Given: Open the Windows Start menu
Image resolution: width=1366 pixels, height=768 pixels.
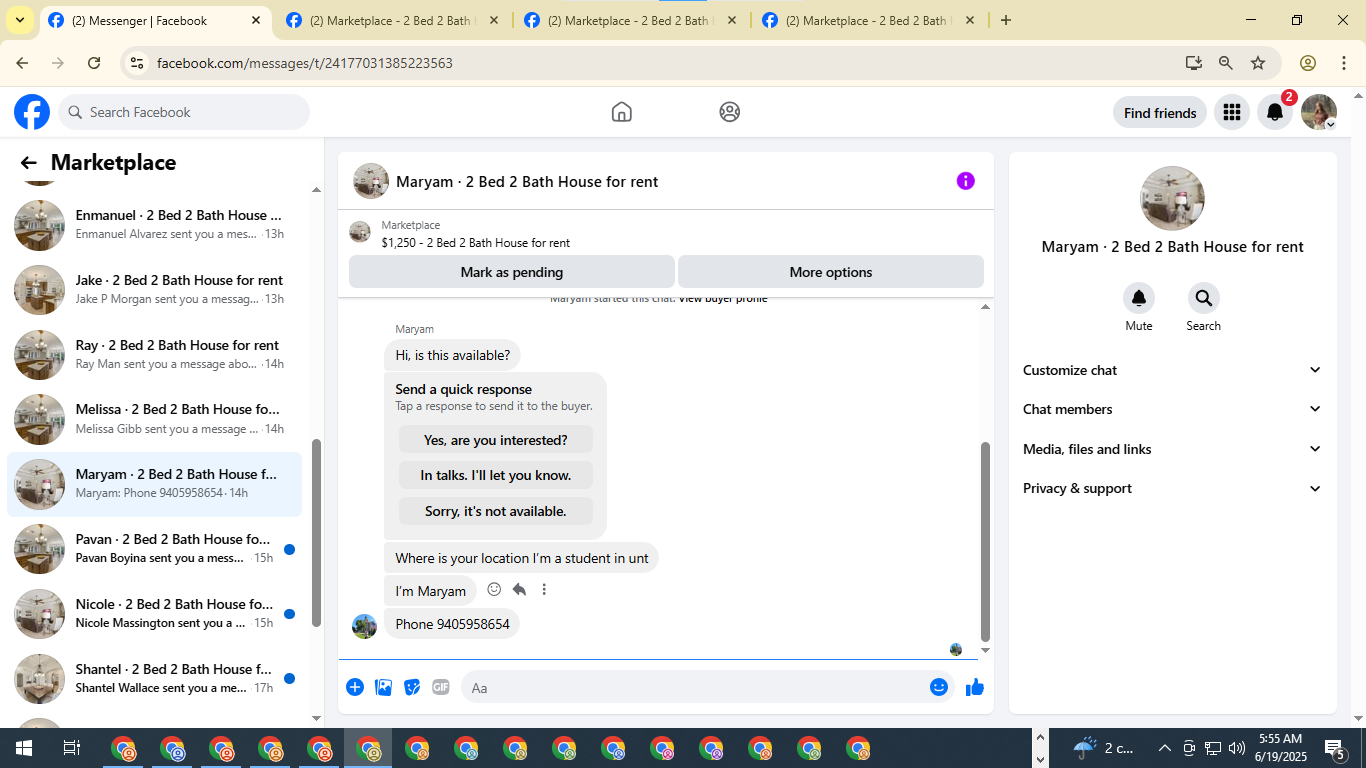Looking at the screenshot, I should coord(23,748).
